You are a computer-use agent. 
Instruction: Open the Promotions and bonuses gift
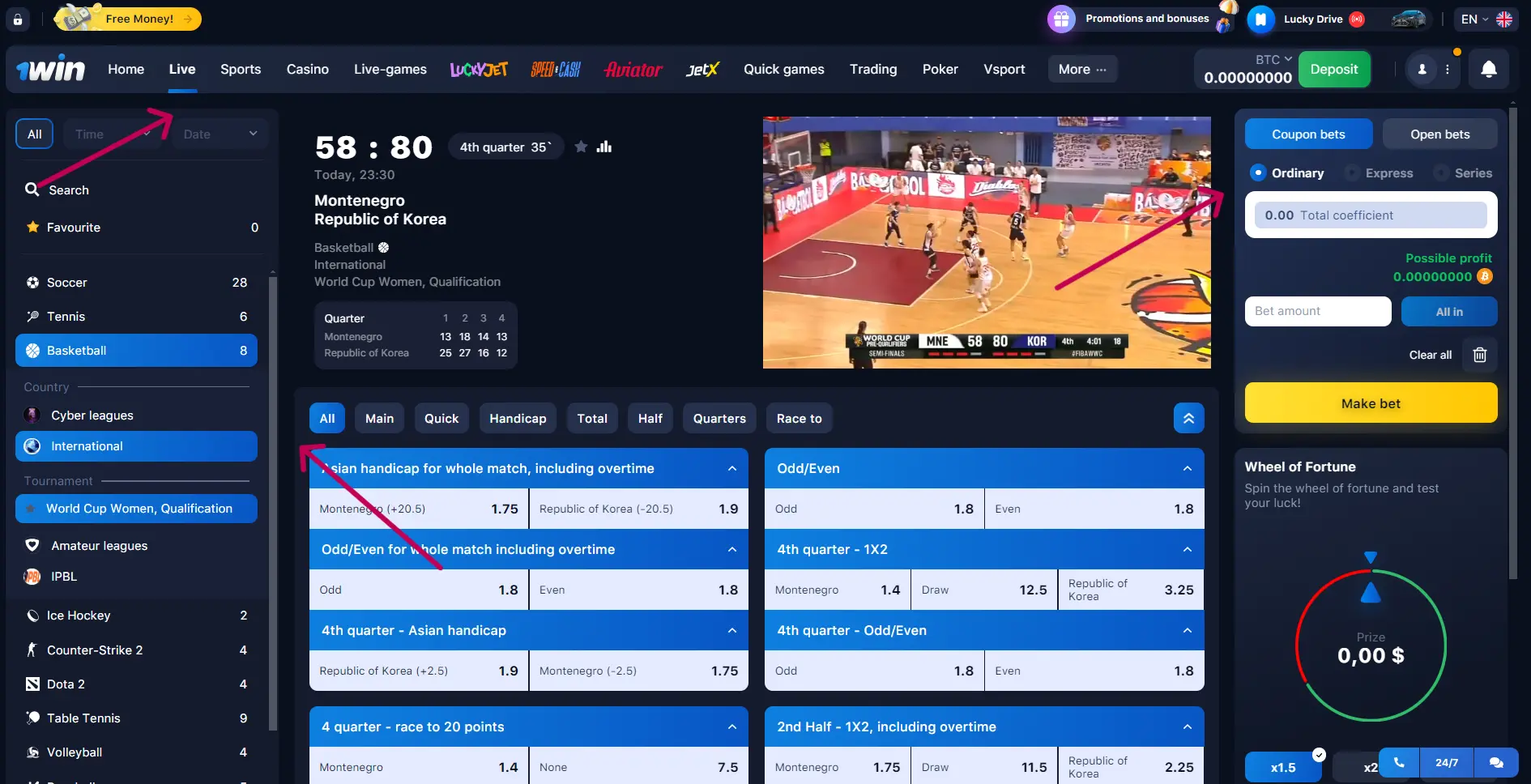click(x=1061, y=19)
